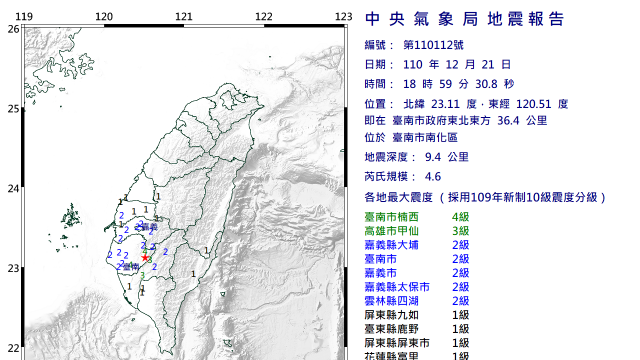Click the report title 中央氣象局地震報告
Image resolution: width=640 pixels, height=360 pixels.
464,19
